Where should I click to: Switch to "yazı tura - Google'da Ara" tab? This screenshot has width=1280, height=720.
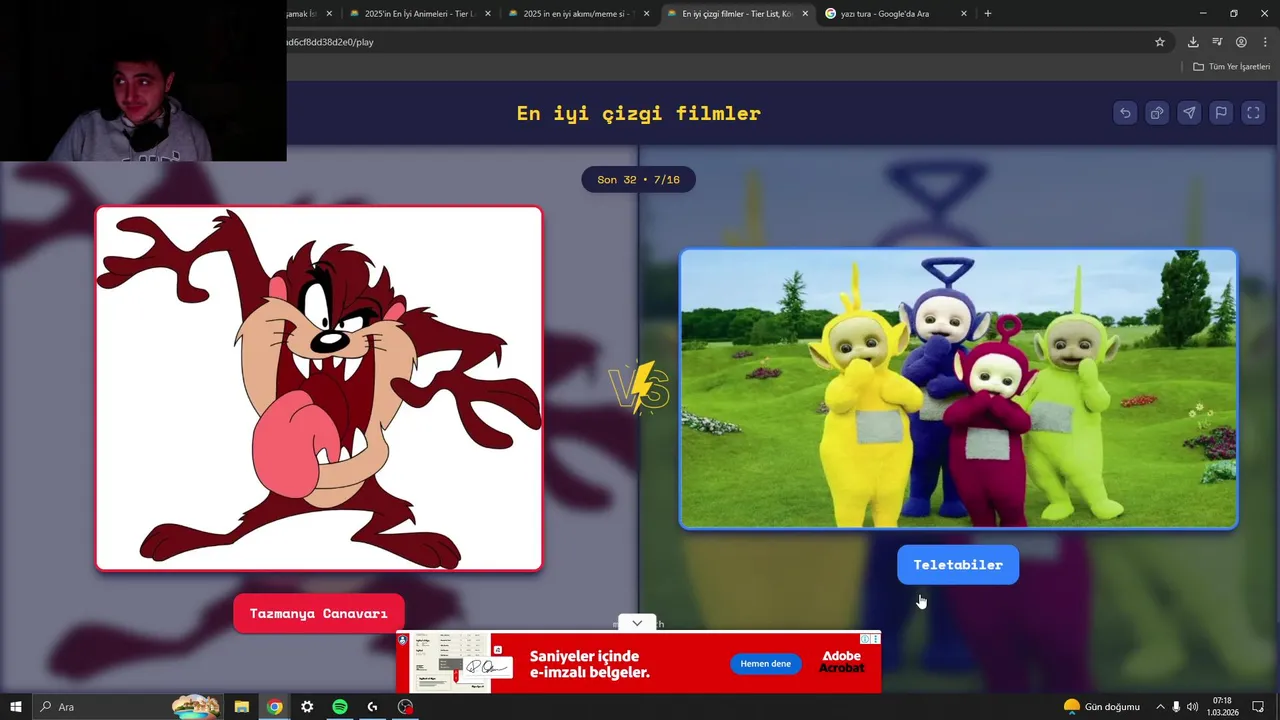point(896,14)
